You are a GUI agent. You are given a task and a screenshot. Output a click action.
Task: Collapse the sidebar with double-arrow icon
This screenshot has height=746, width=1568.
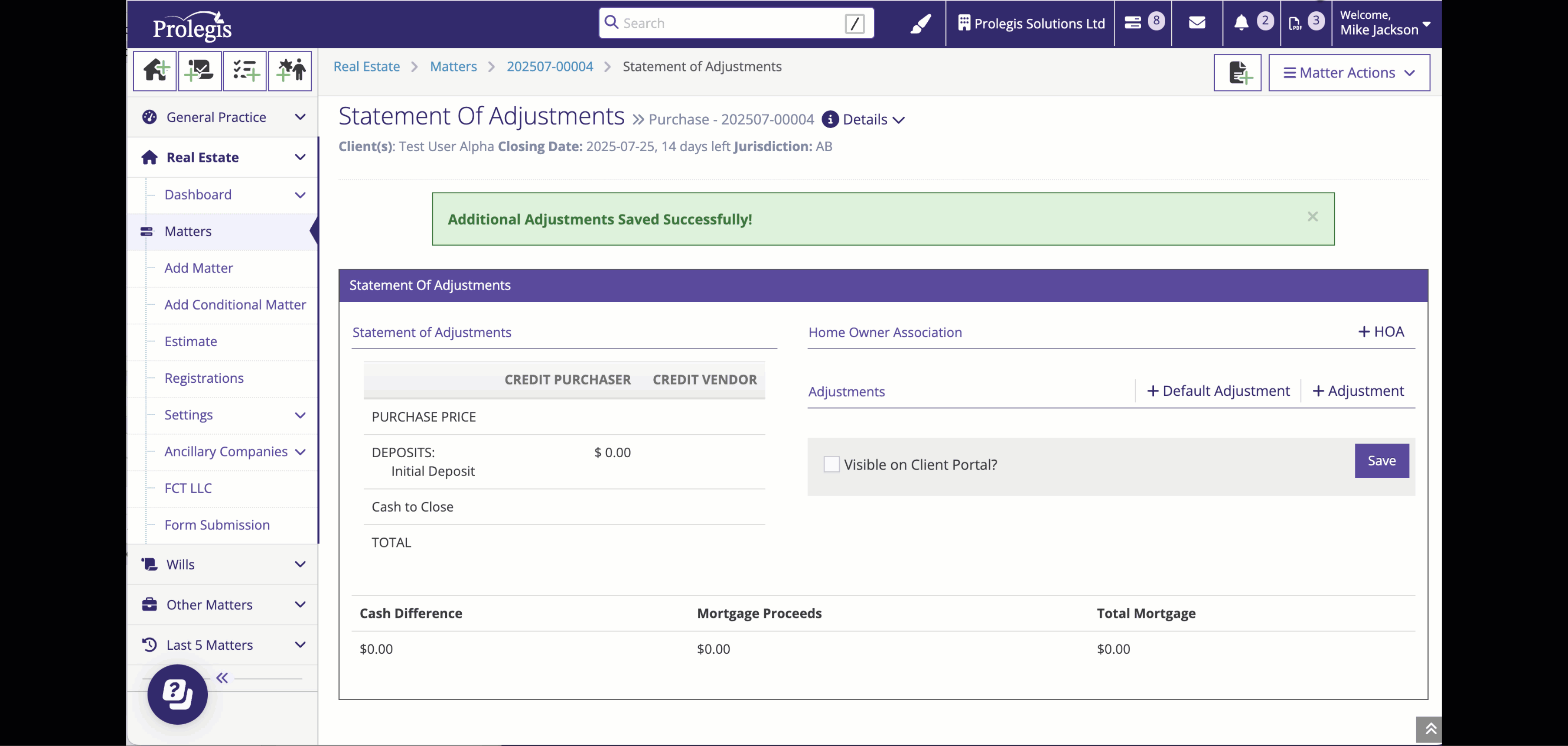pyautogui.click(x=222, y=678)
